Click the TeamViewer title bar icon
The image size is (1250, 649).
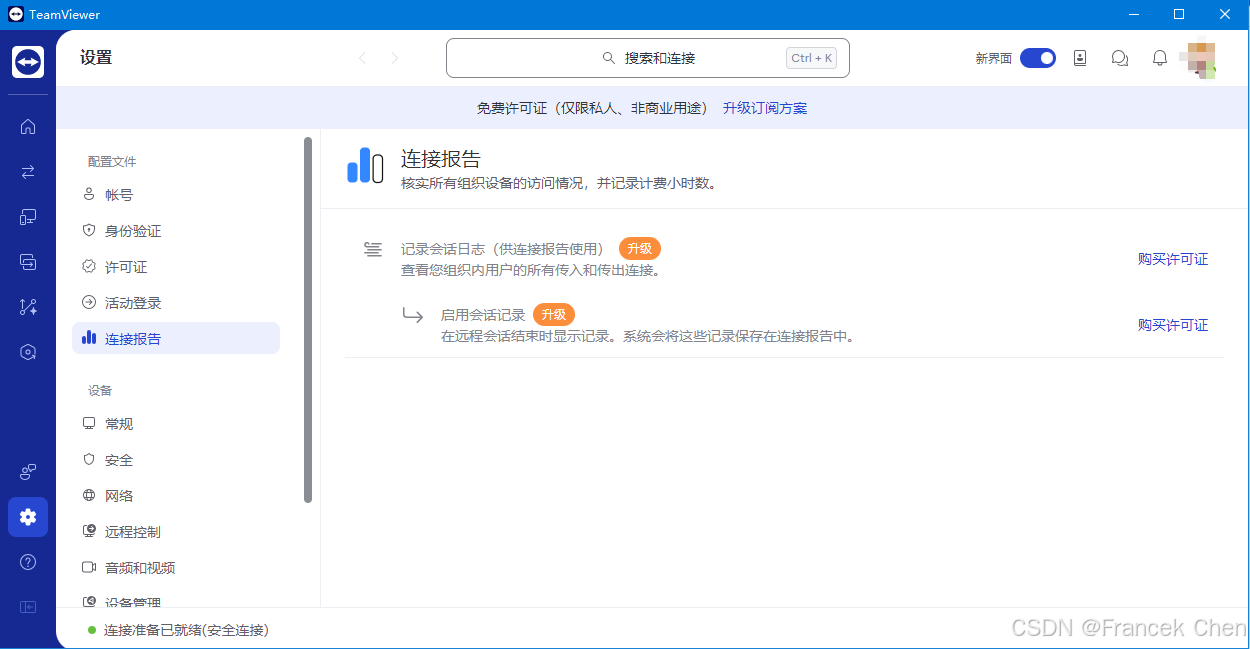pos(15,15)
